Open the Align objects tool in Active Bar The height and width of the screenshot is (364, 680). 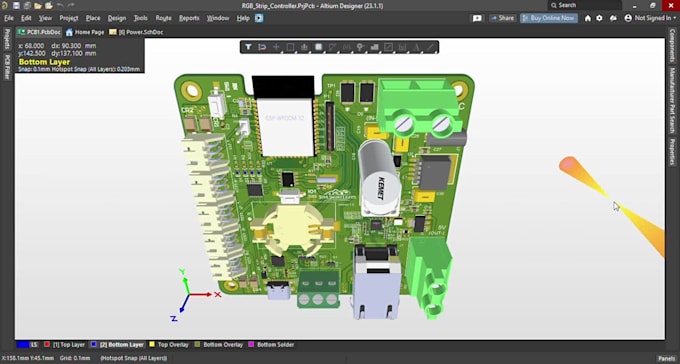304,47
